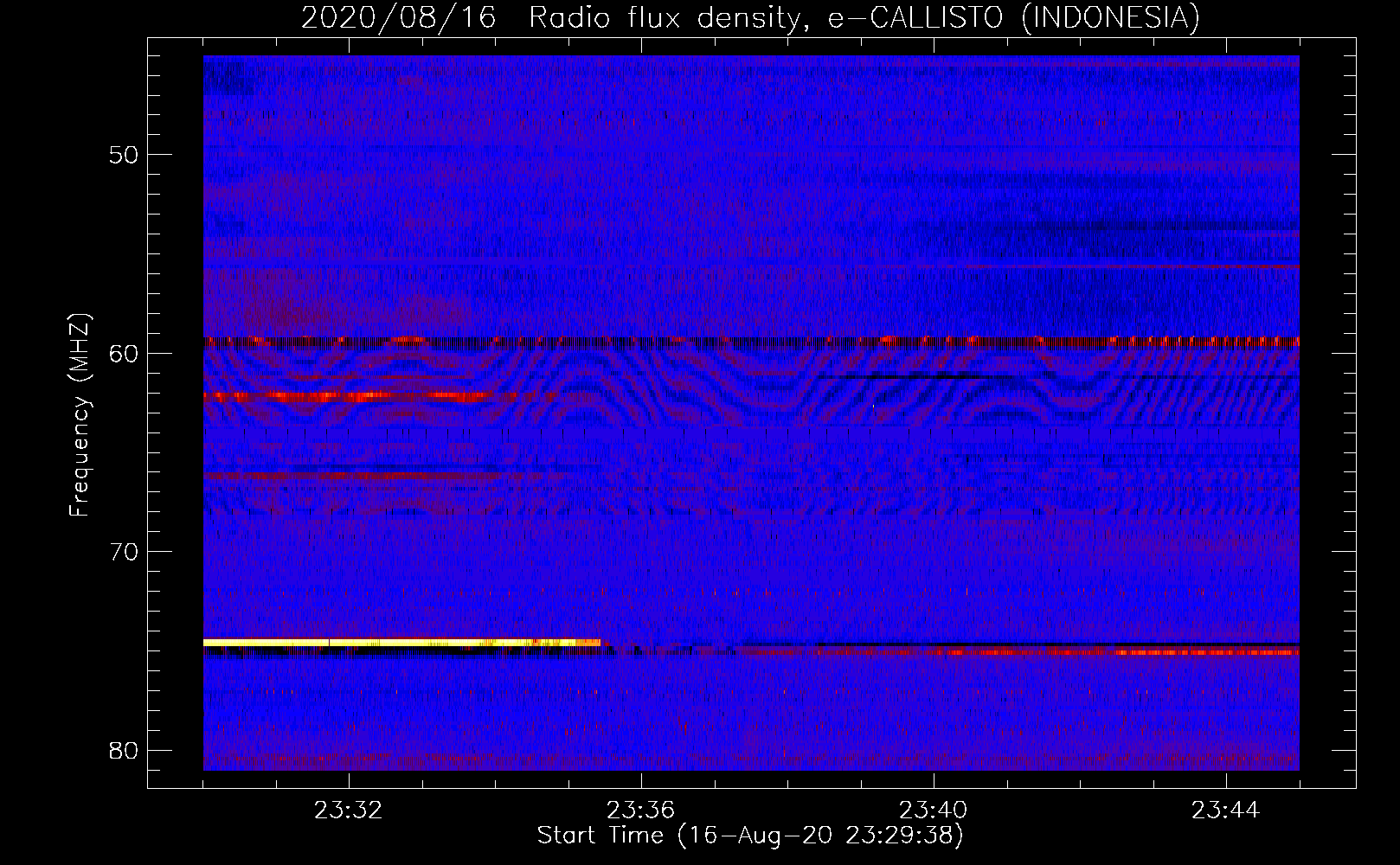
Task: Click the "Frequency (MHZ)" axis label
Action: (x=80, y=414)
